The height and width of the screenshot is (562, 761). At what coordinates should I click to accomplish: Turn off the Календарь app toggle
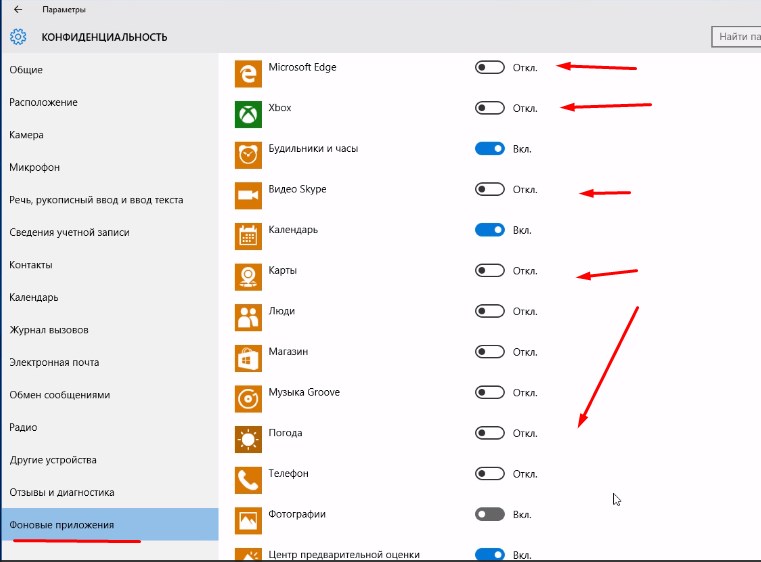click(490, 230)
